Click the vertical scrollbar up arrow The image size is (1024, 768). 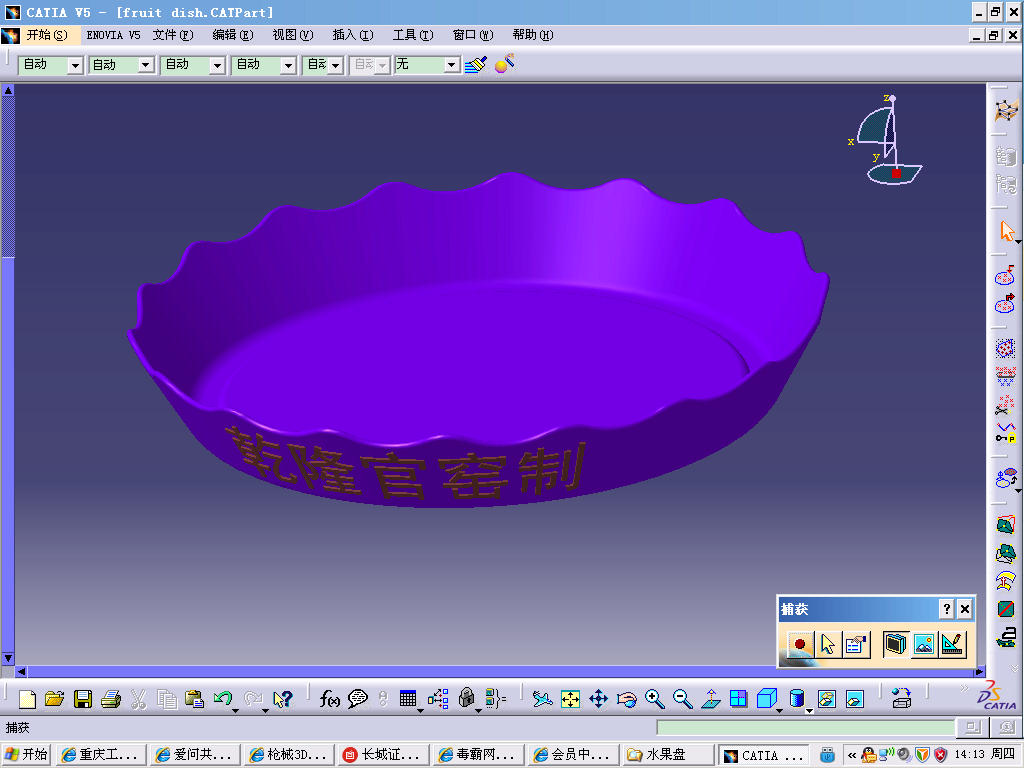click(8, 90)
